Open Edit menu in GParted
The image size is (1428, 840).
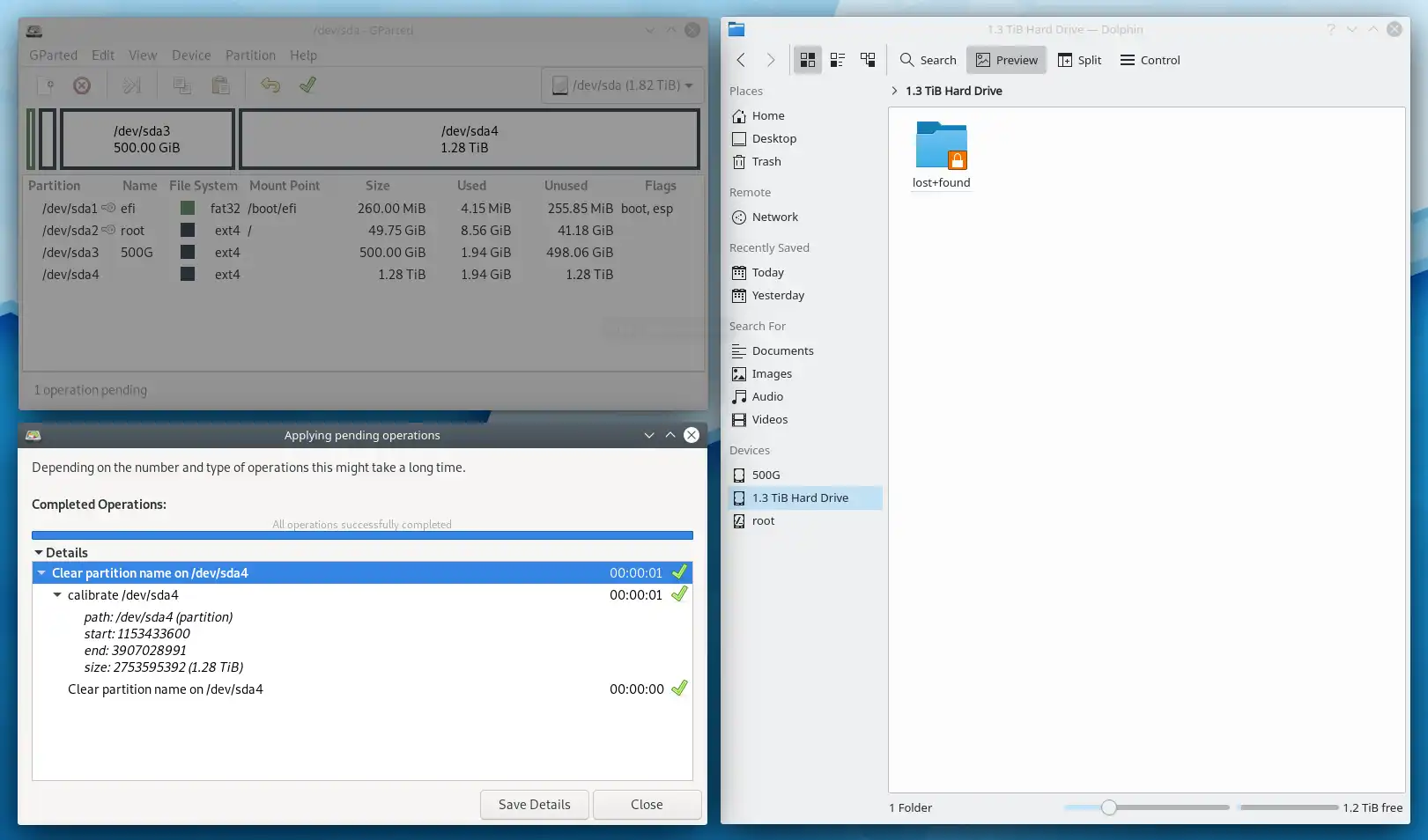[x=103, y=55]
